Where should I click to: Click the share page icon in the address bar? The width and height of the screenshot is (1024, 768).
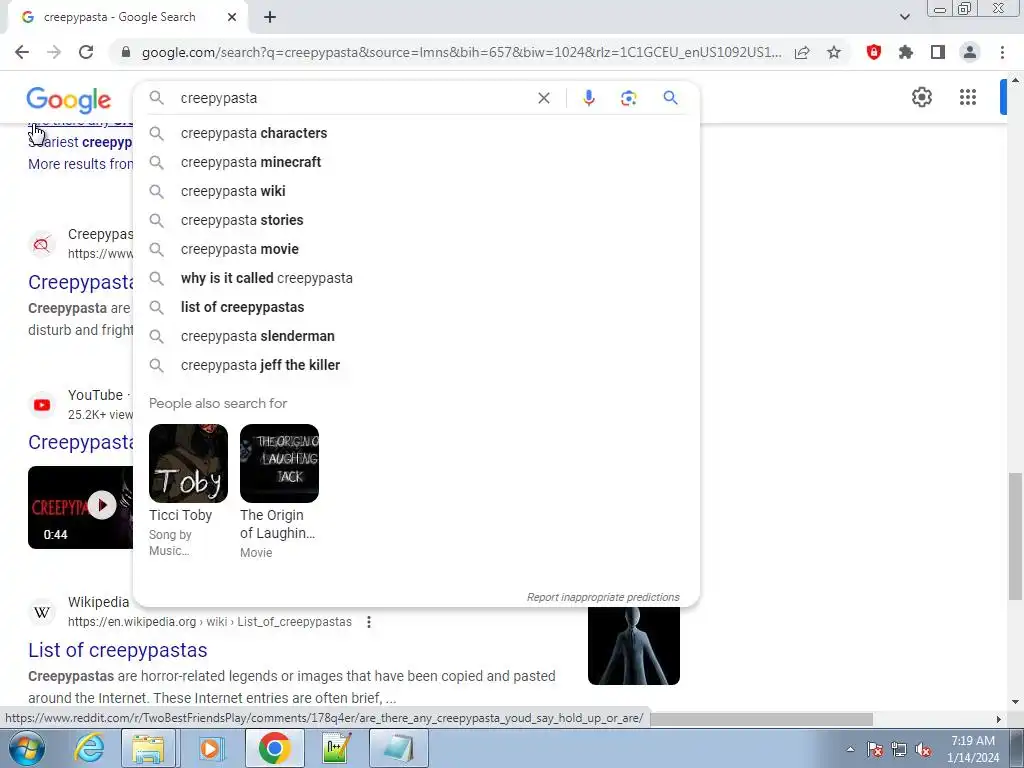pyautogui.click(x=802, y=52)
